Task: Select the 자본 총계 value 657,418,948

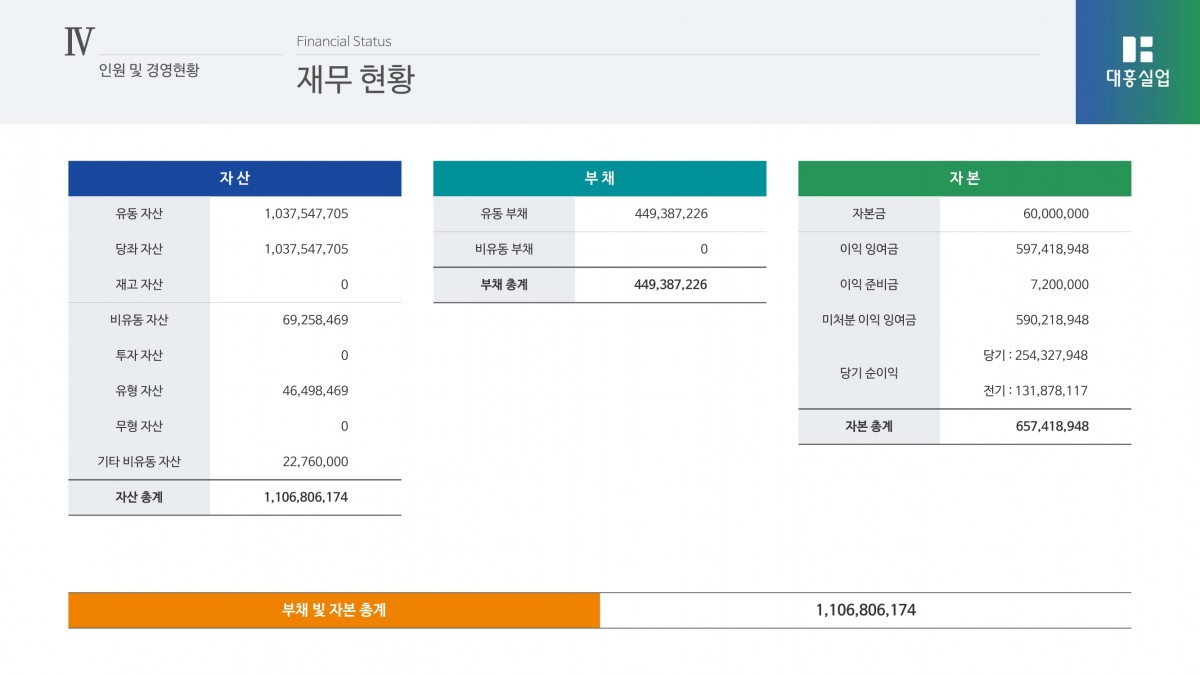Action: click(1051, 426)
